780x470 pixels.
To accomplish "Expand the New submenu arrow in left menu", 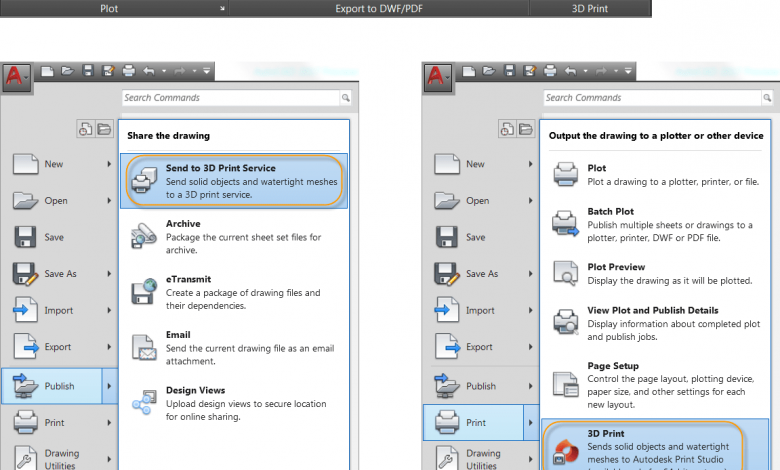I will click(x=109, y=164).
